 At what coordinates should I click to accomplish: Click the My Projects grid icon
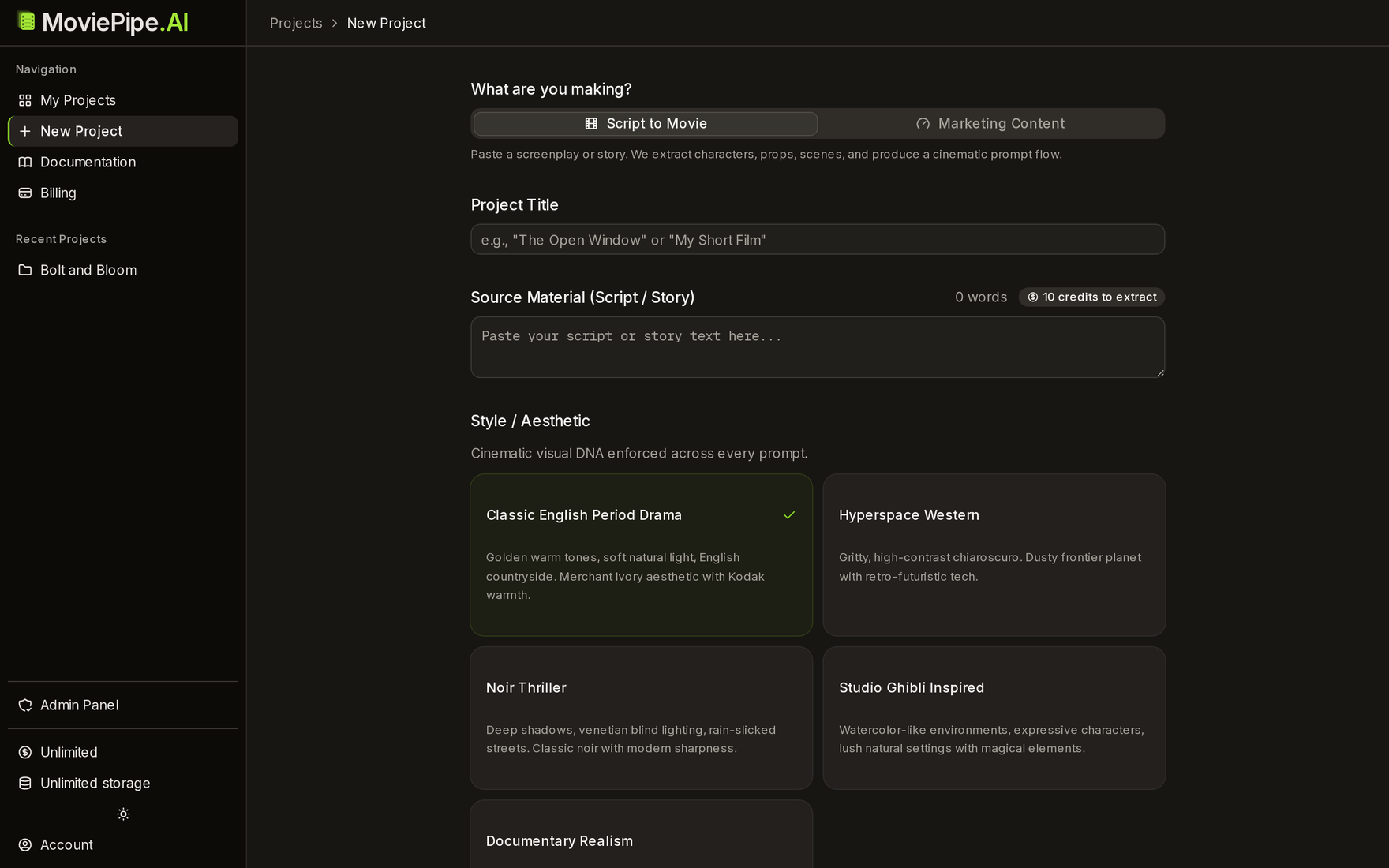pyautogui.click(x=25, y=100)
